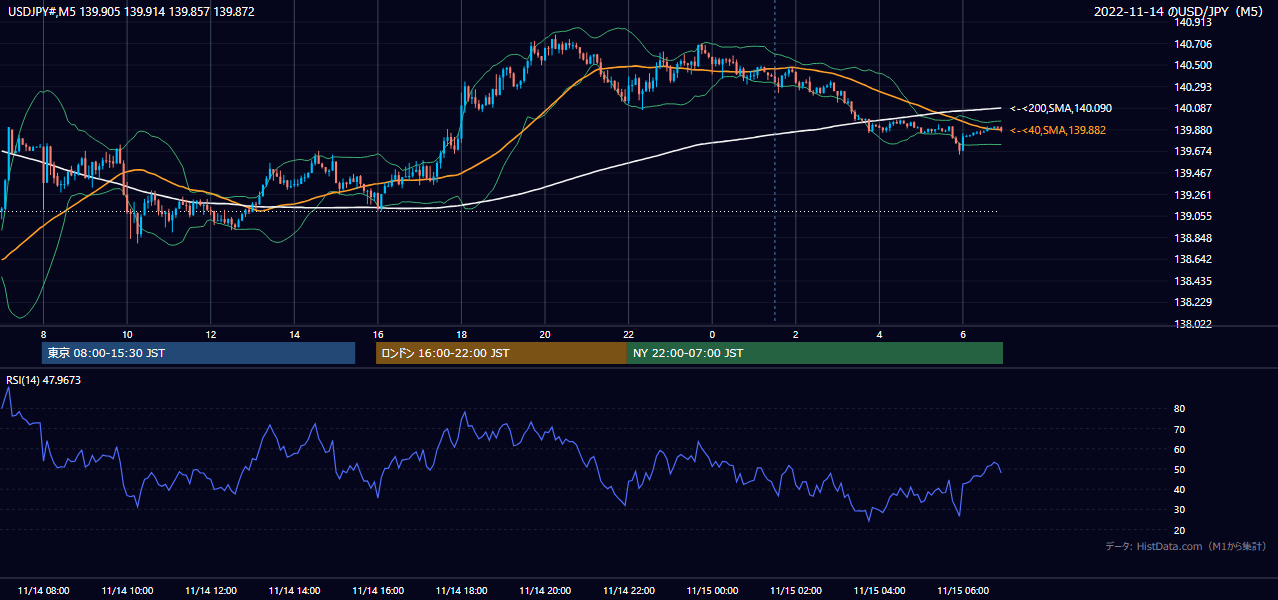The image size is (1278, 600).
Task: Click hour label 18 under the price chart
Action: (461, 334)
